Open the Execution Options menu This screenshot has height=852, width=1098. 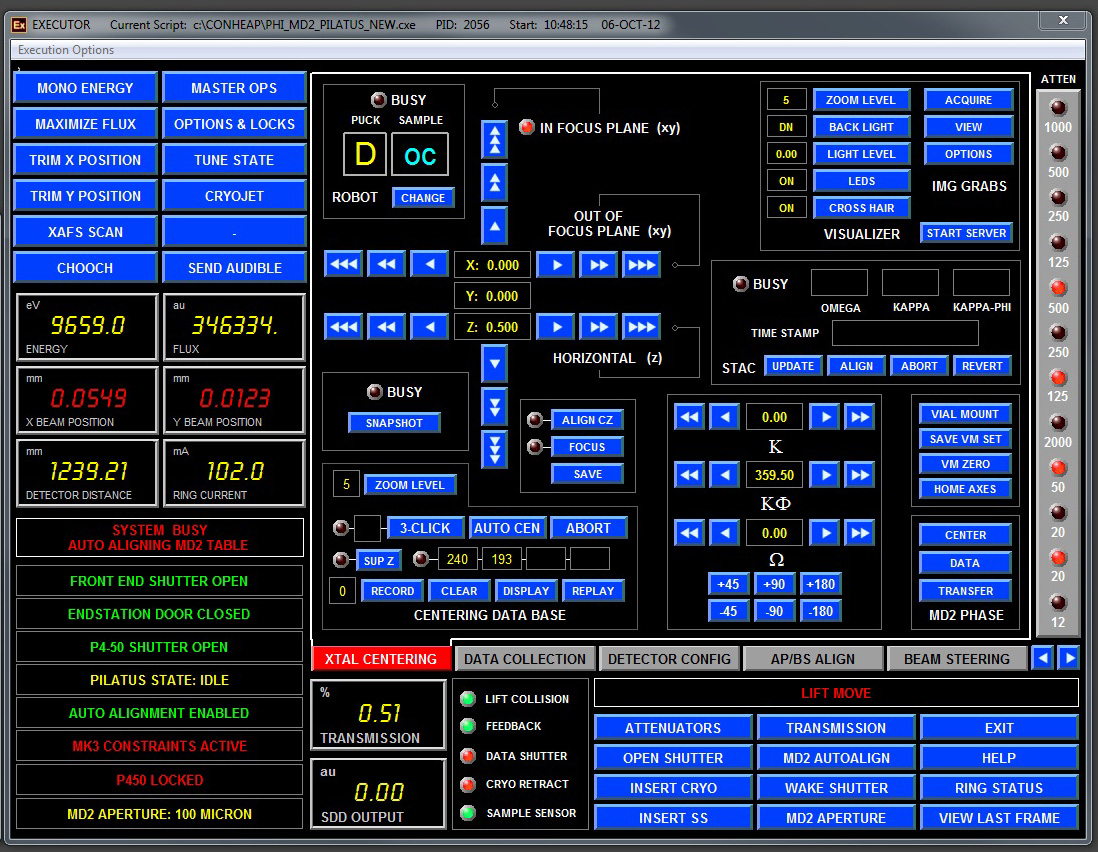click(66, 50)
